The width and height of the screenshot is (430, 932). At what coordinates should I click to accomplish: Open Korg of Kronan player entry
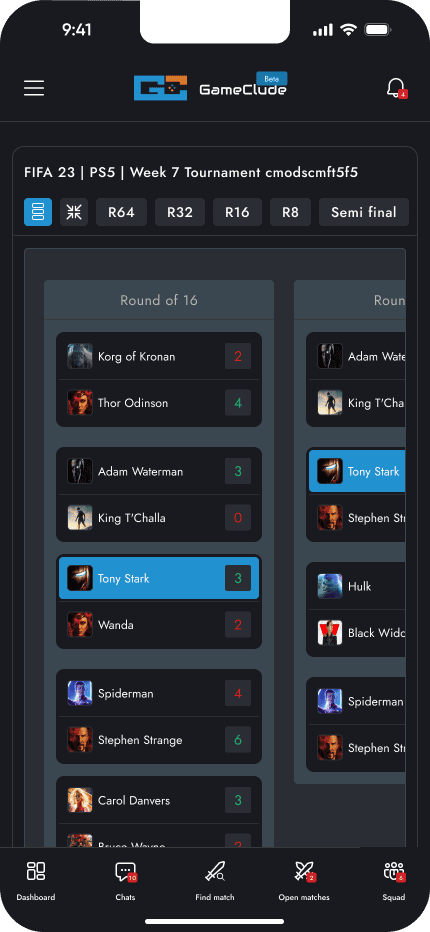[x=159, y=357]
